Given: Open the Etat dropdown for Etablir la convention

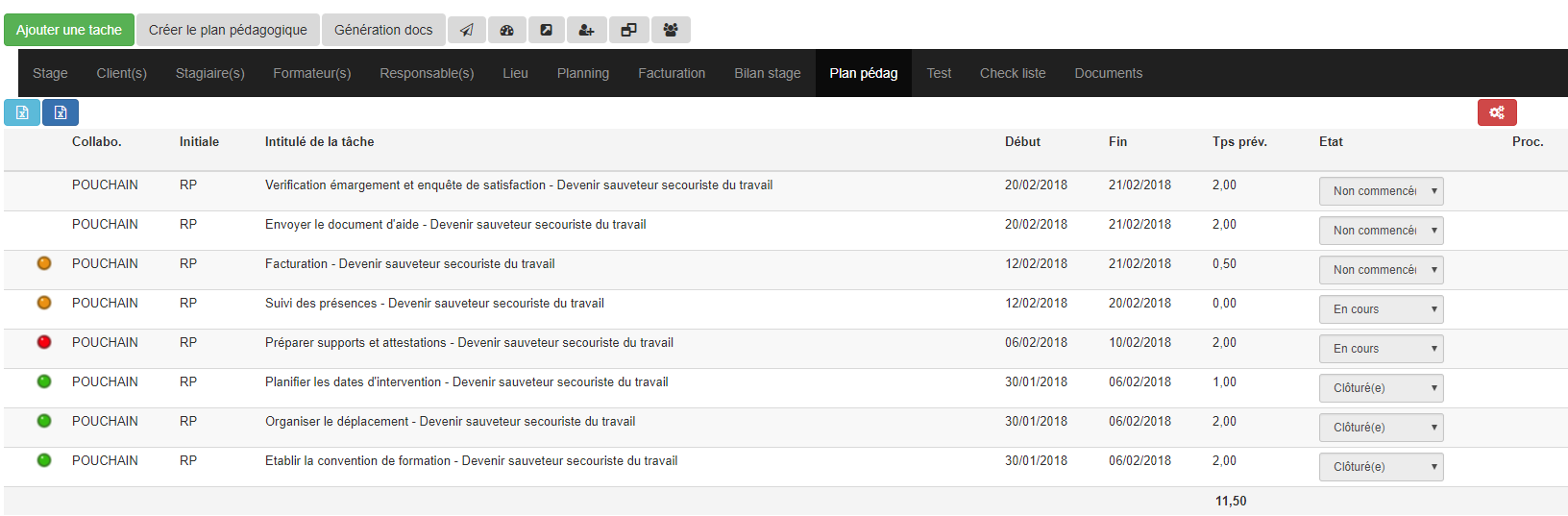Looking at the screenshot, I should [x=1381, y=467].
